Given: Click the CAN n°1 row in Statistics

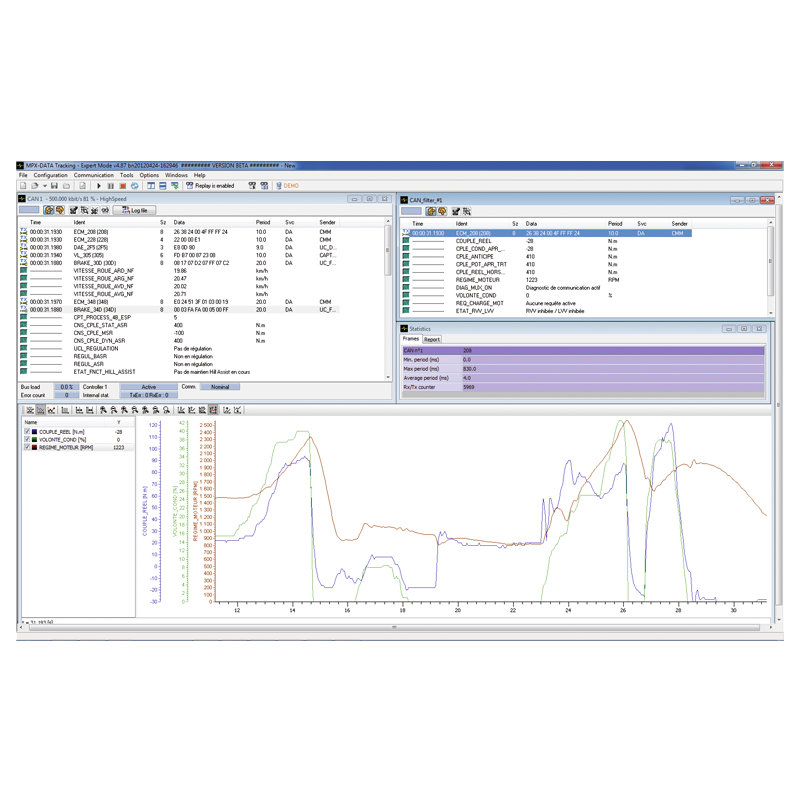Looking at the screenshot, I should [x=583, y=351].
